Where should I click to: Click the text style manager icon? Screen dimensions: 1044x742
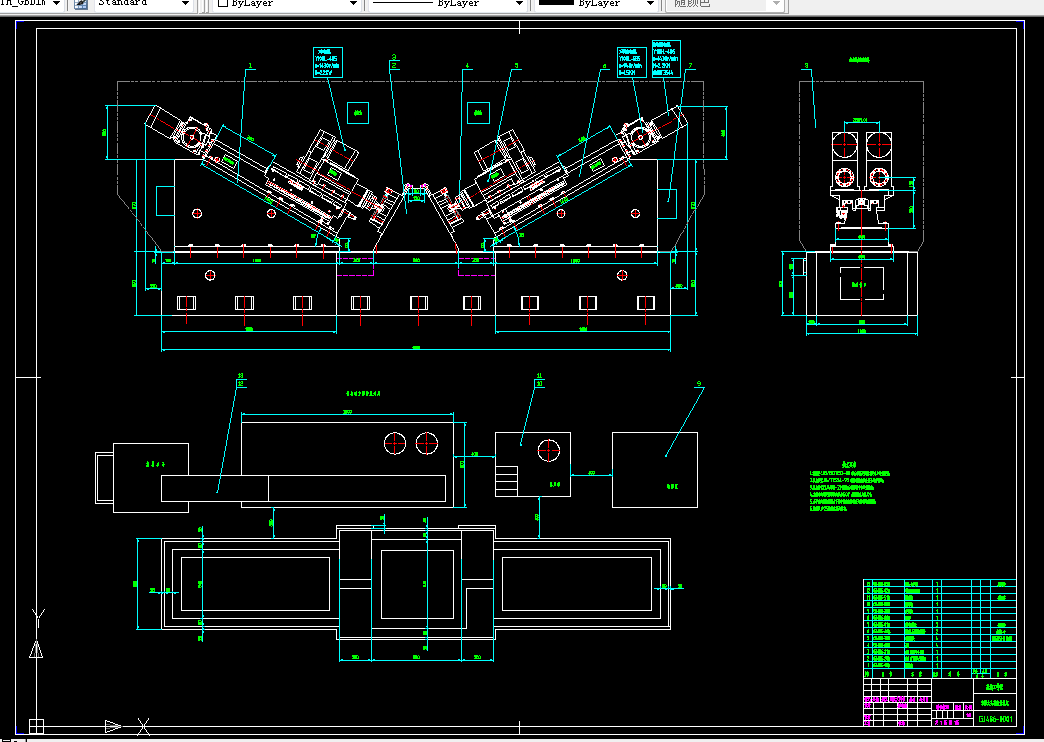tap(81, 4)
